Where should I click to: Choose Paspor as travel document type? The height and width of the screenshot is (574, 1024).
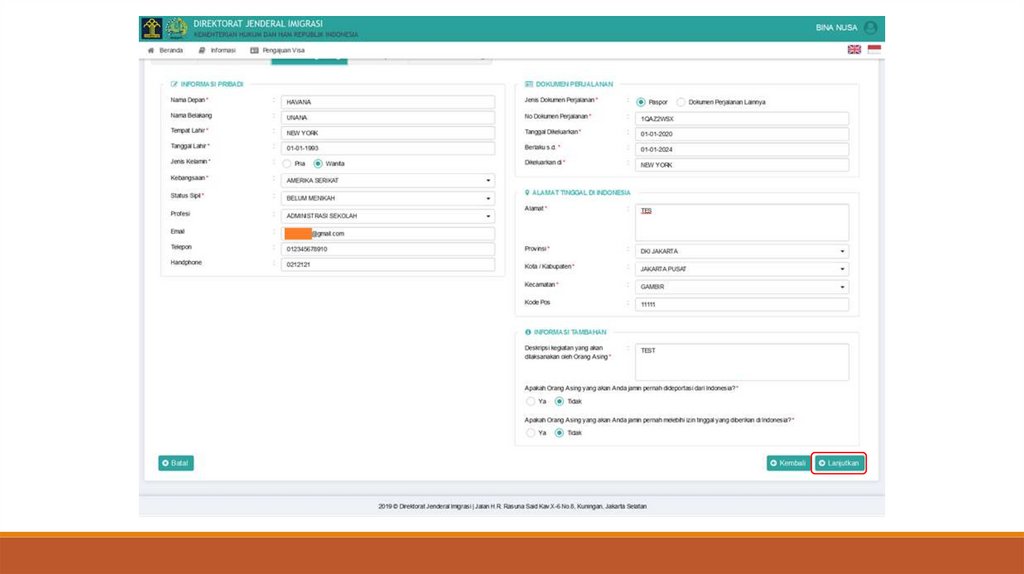641,103
